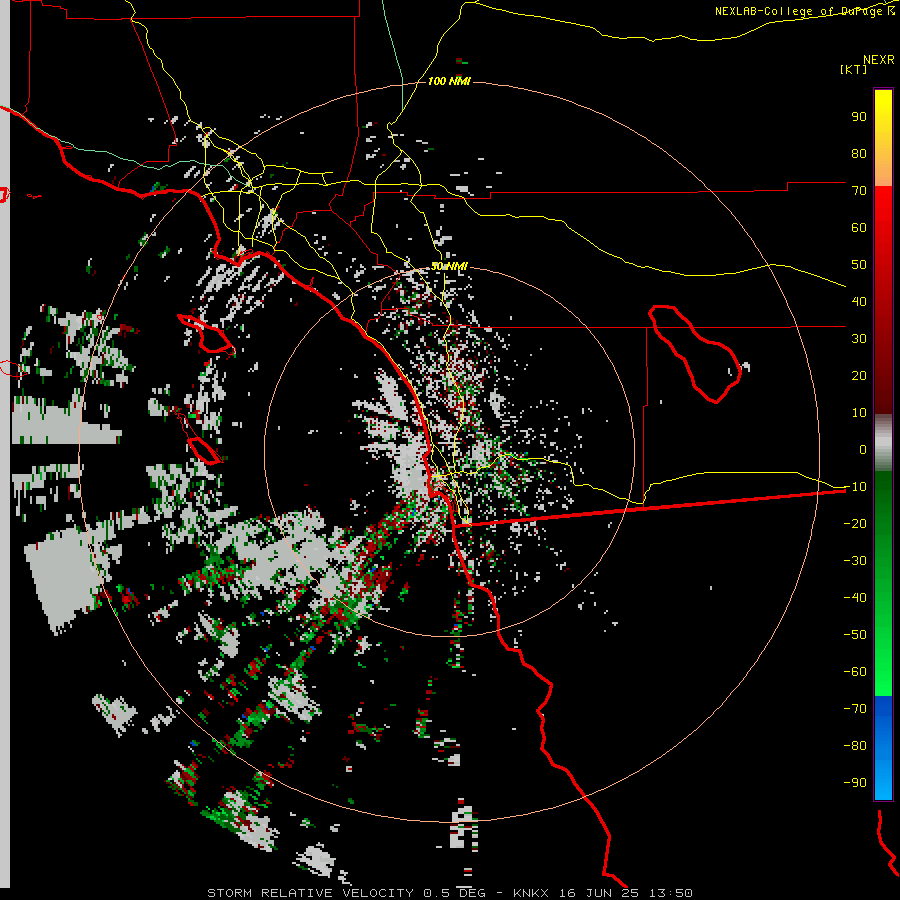
Task: Click the 10 value on velocity legend
Action: 859,413
